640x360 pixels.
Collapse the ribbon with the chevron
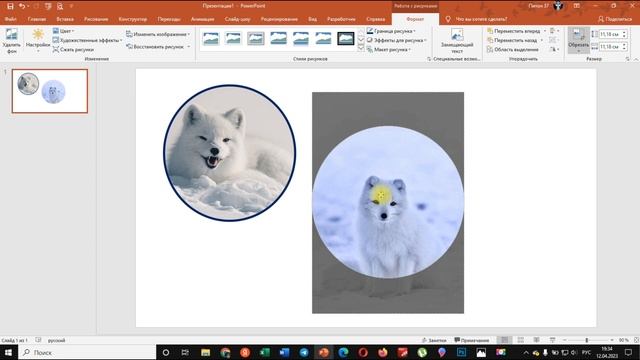(636, 59)
